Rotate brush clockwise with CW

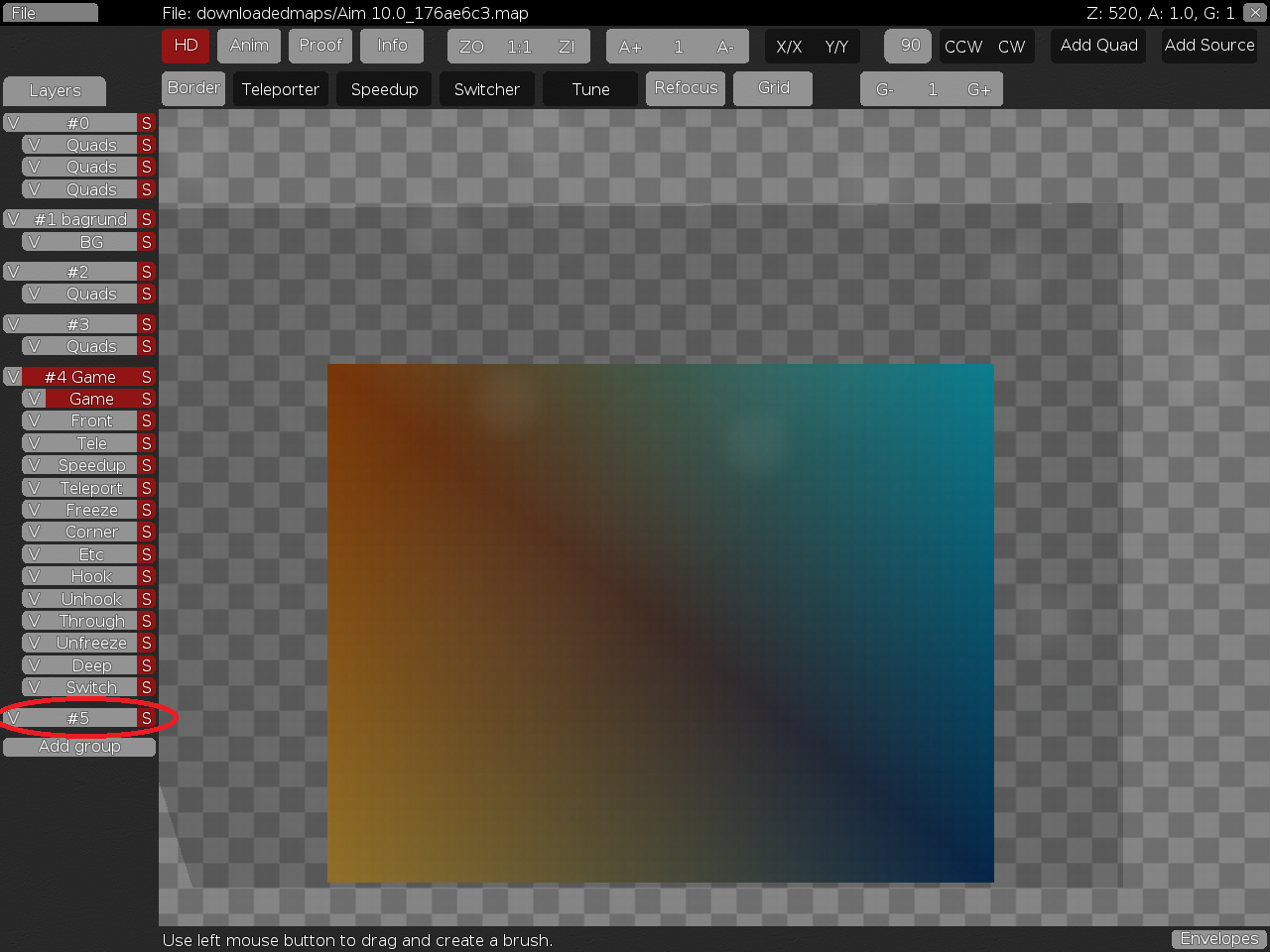pyautogui.click(x=1011, y=47)
